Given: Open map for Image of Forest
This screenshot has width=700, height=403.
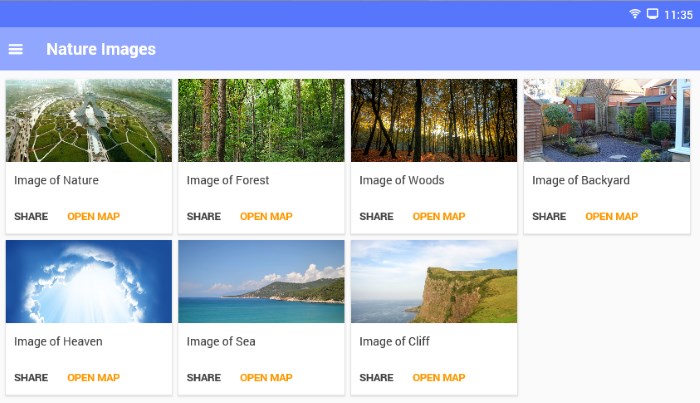Looking at the screenshot, I should (266, 216).
